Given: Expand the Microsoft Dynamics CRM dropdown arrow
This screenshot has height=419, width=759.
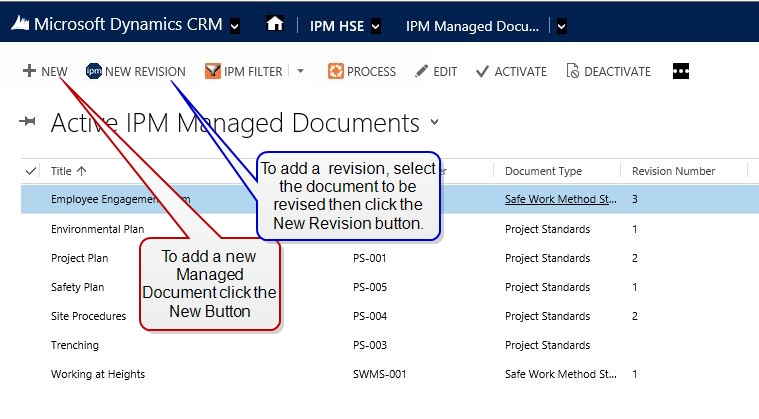Looking at the screenshot, I should [234, 25].
